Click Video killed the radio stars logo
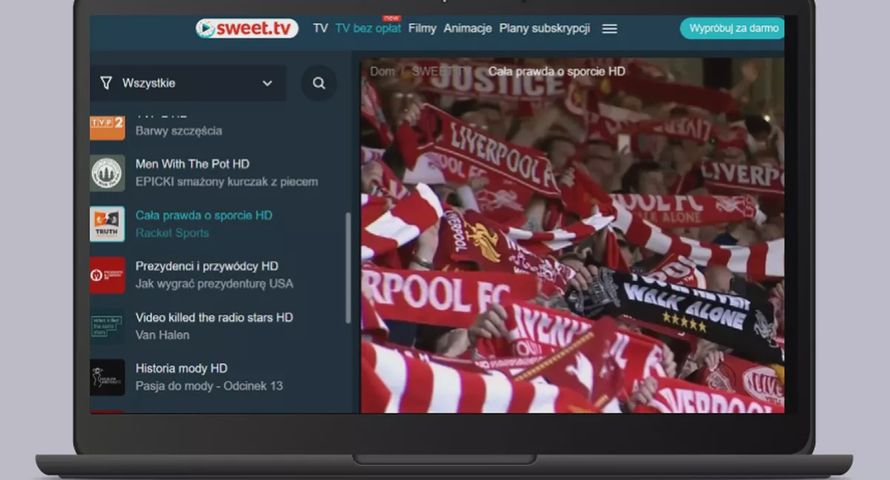The width and height of the screenshot is (890, 480). [x=107, y=326]
